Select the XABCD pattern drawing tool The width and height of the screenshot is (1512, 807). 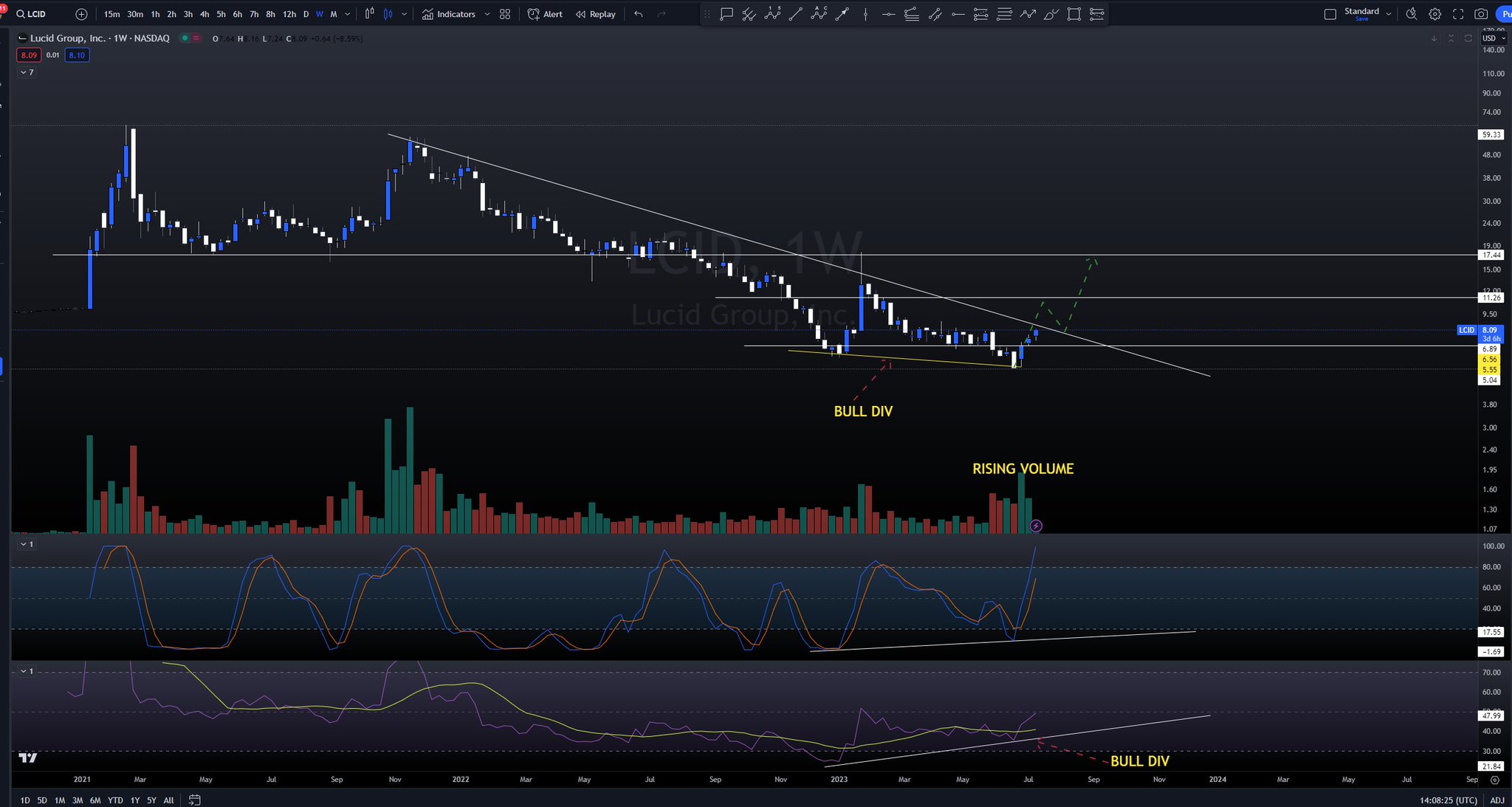821,14
